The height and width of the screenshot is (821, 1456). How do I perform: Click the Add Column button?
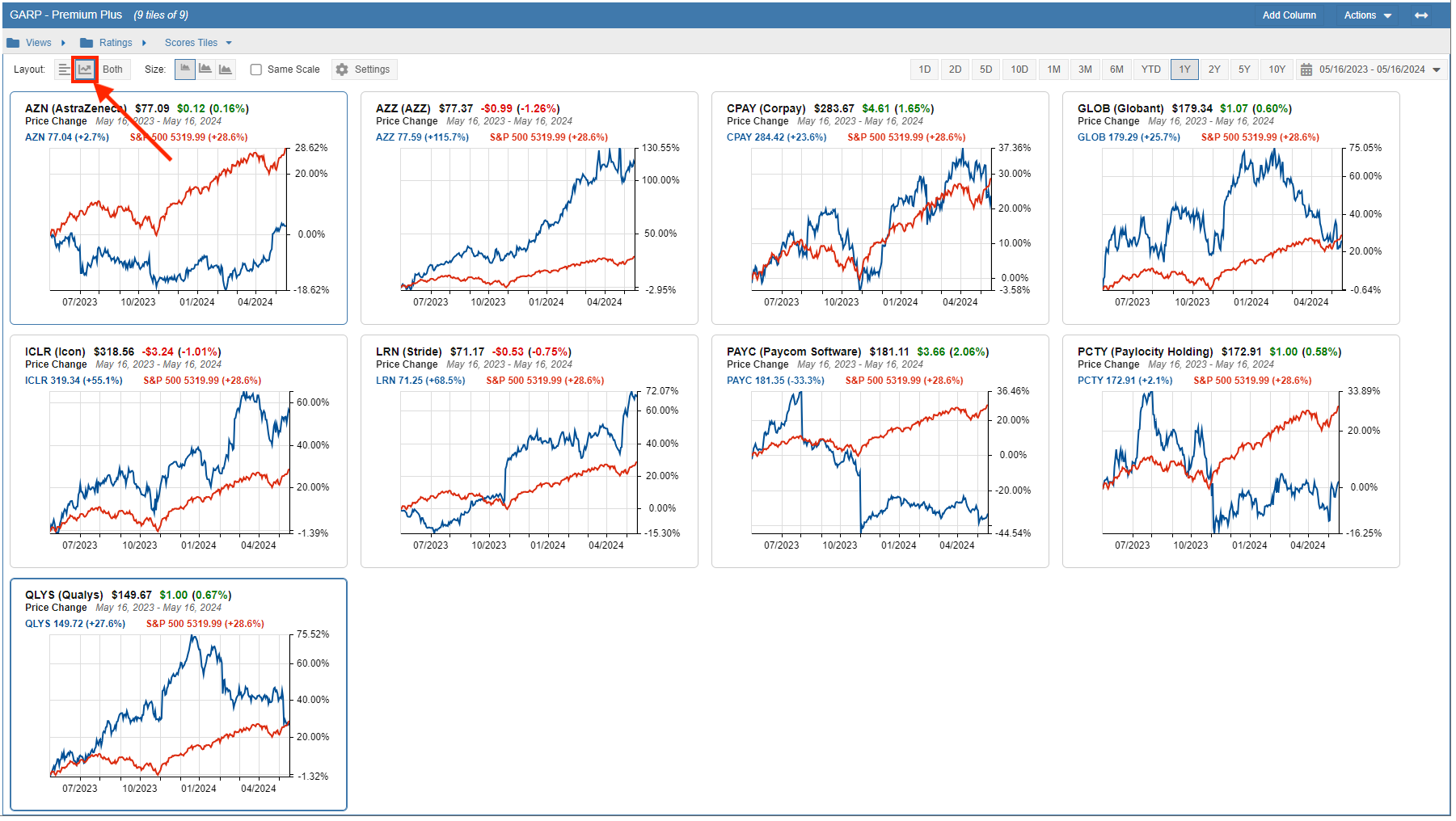(1289, 15)
